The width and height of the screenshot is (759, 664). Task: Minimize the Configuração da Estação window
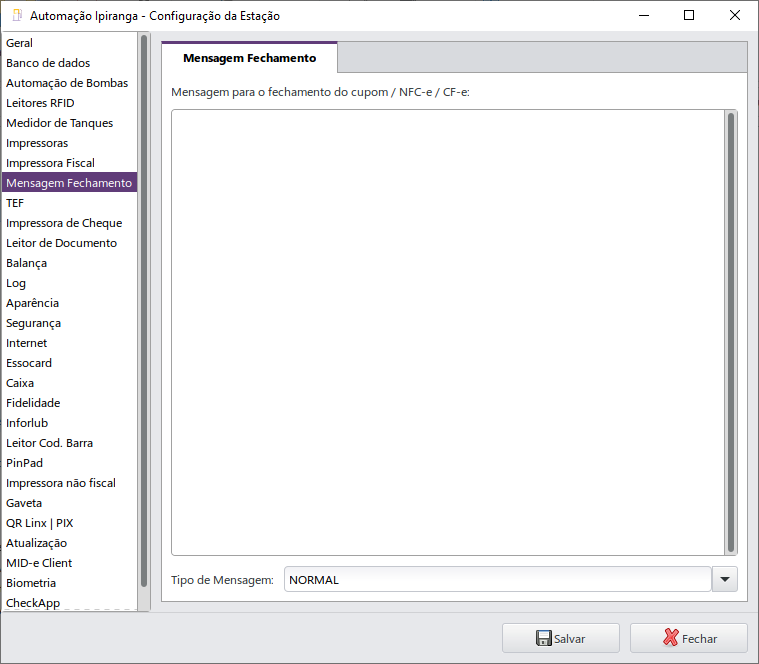(x=644, y=15)
